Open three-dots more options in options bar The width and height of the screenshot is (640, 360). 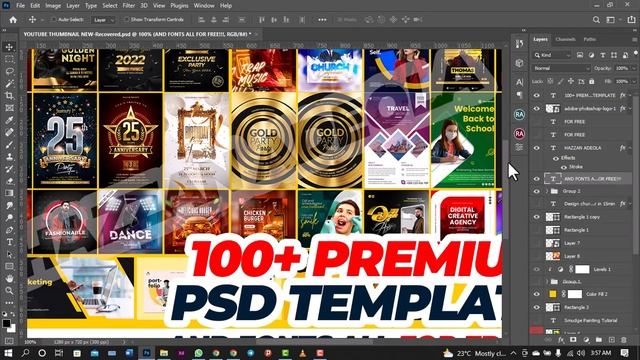point(322,20)
